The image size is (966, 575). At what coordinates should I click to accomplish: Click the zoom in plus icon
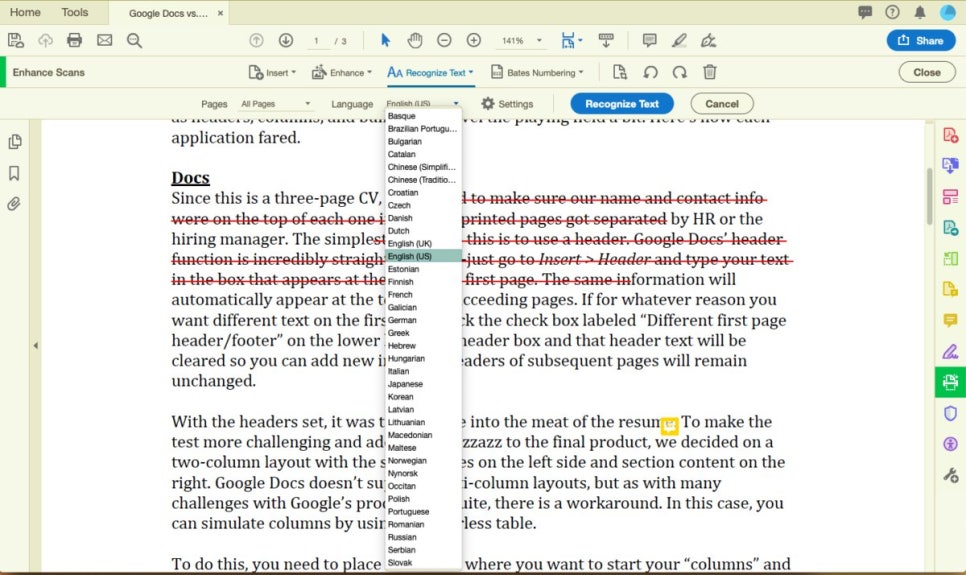tap(474, 41)
